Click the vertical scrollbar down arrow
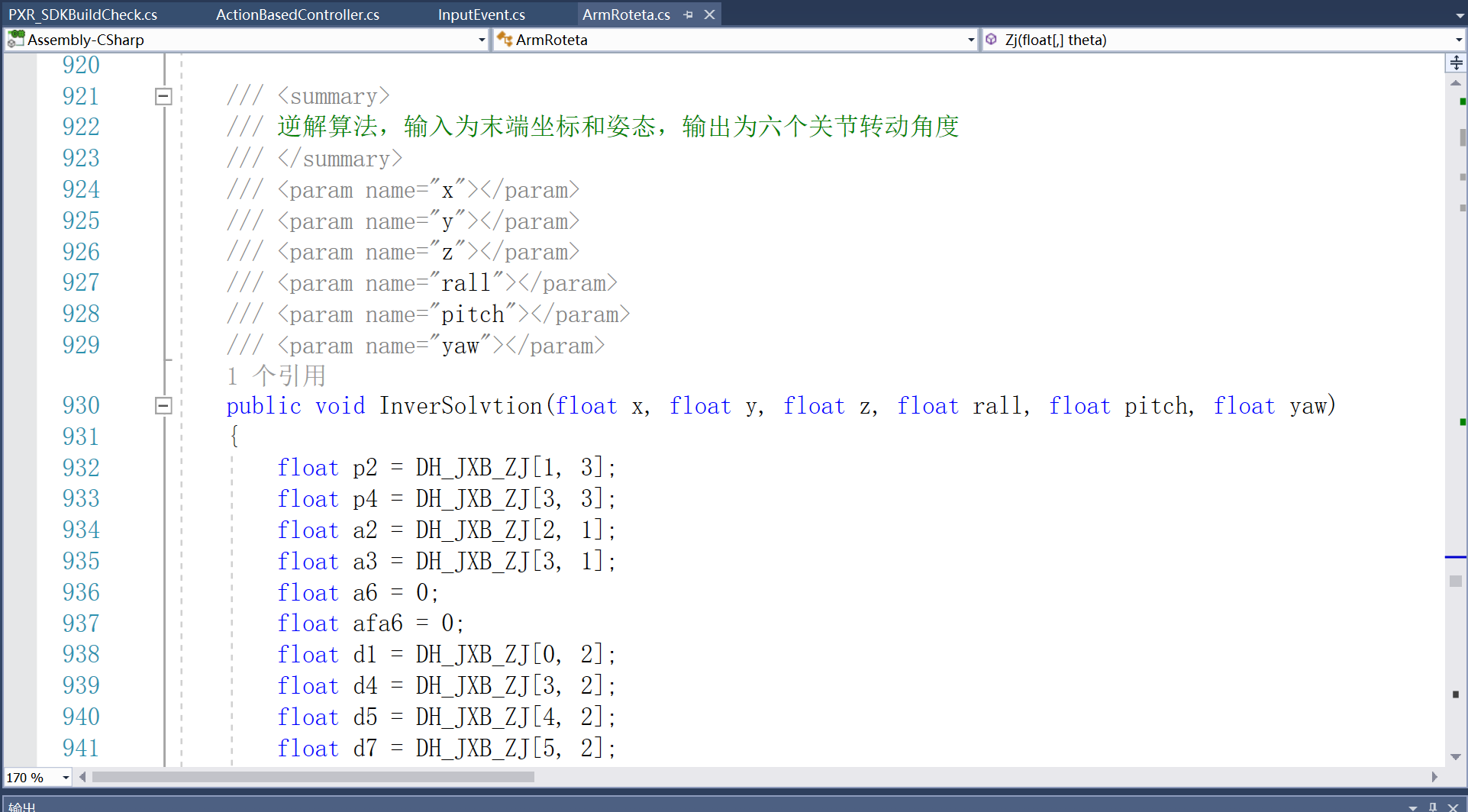 pos(1456,757)
